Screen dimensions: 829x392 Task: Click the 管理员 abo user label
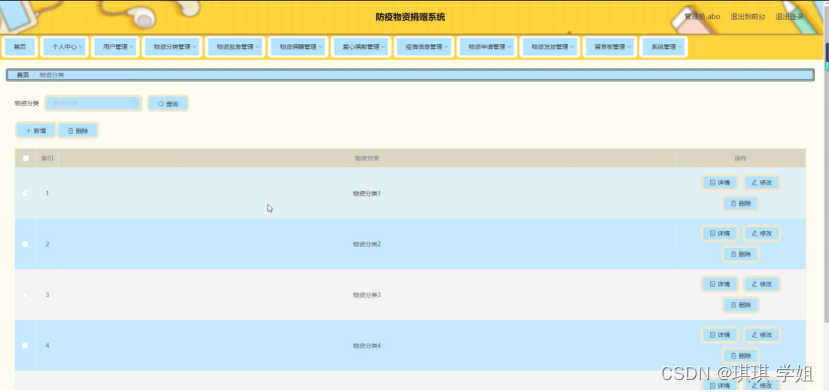pyautogui.click(x=702, y=16)
